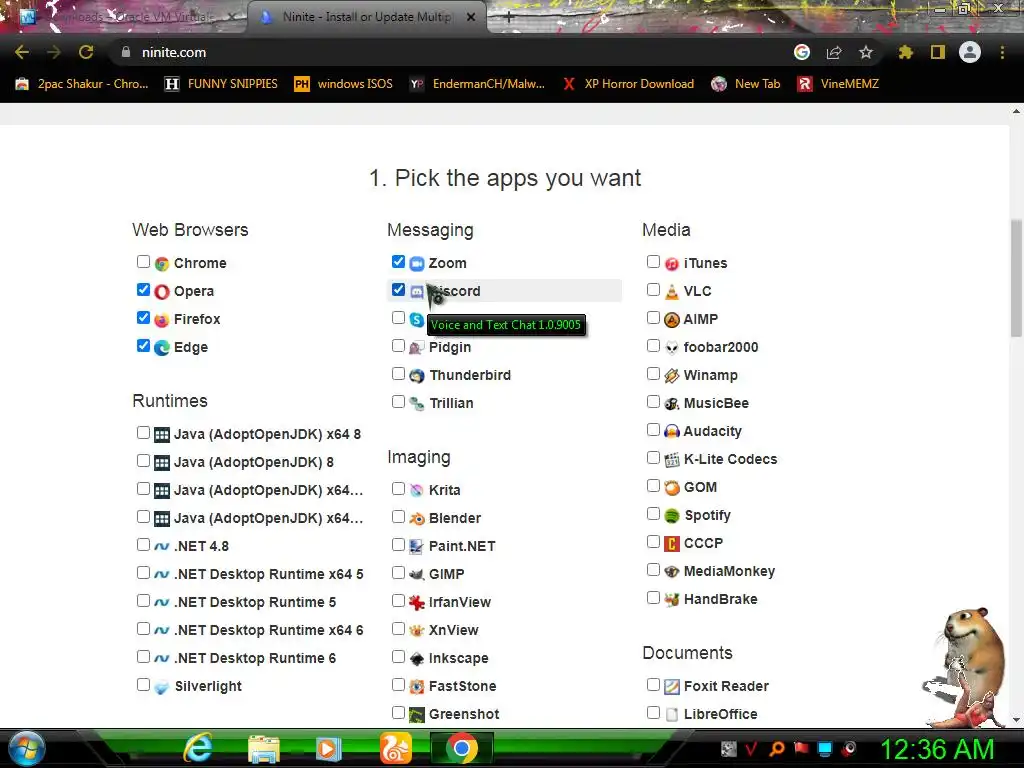The image size is (1024, 768).
Task: Click the HandBrake label
Action: (x=720, y=600)
